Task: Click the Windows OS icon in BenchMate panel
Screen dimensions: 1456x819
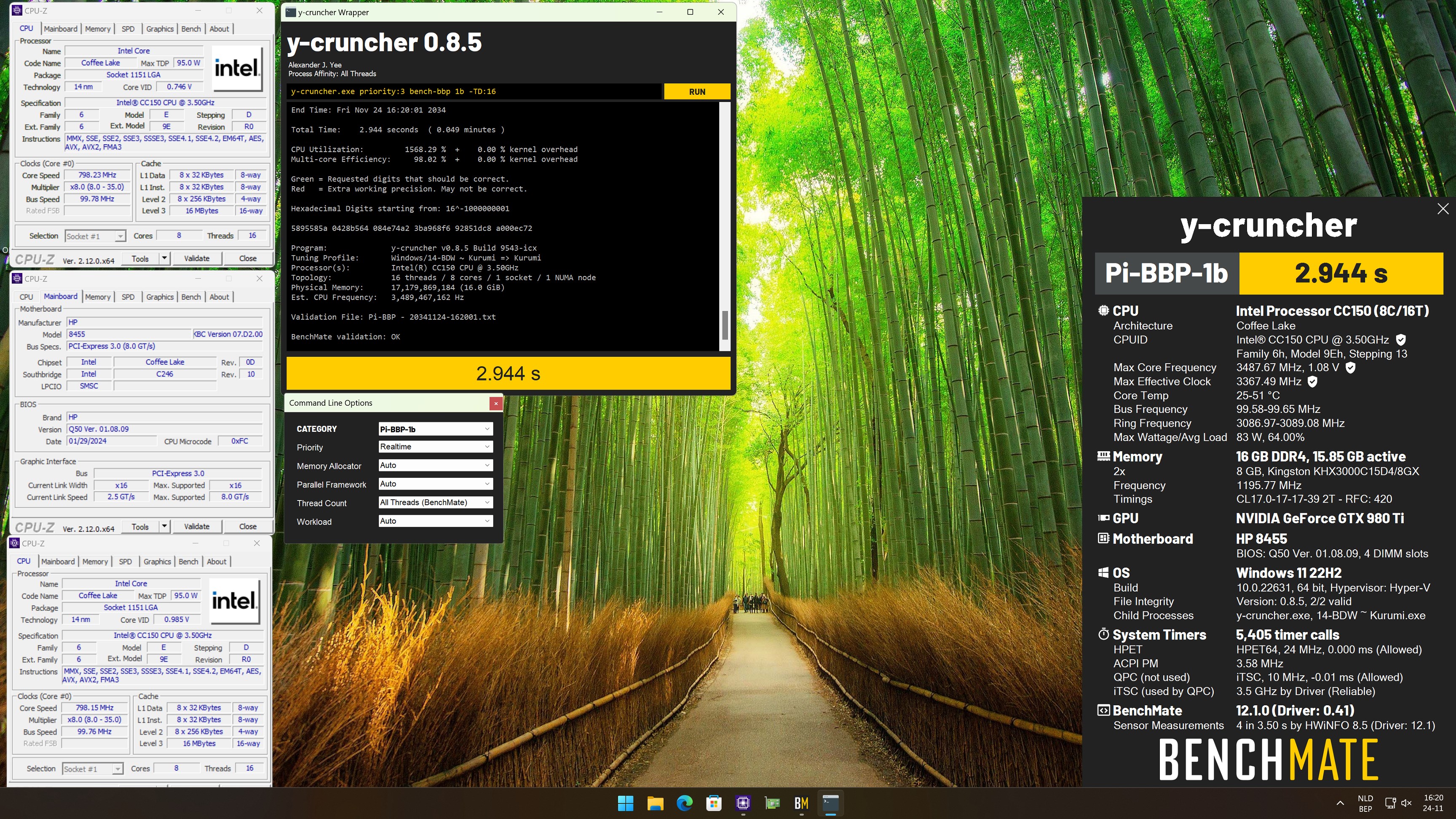Action: coord(1103,573)
